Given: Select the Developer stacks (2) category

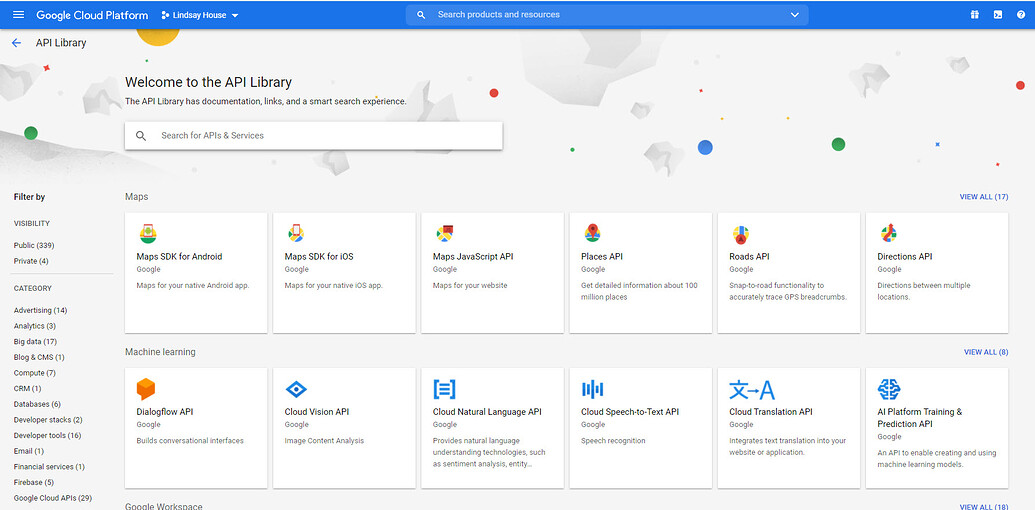Looking at the screenshot, I should point(48,420).
